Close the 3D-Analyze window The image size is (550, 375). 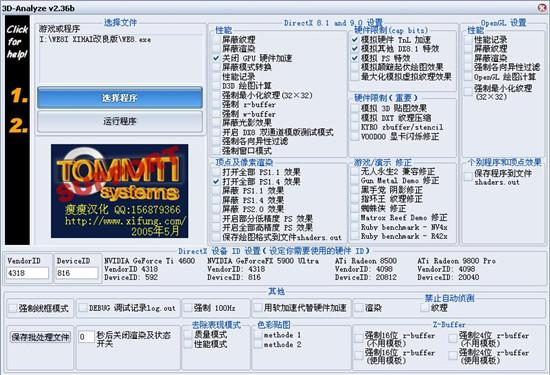click(x=543, y=7)
